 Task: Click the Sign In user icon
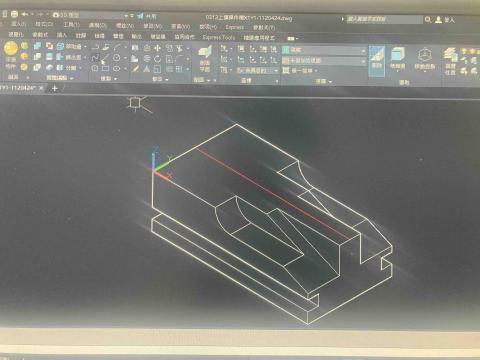coord(438,20)
